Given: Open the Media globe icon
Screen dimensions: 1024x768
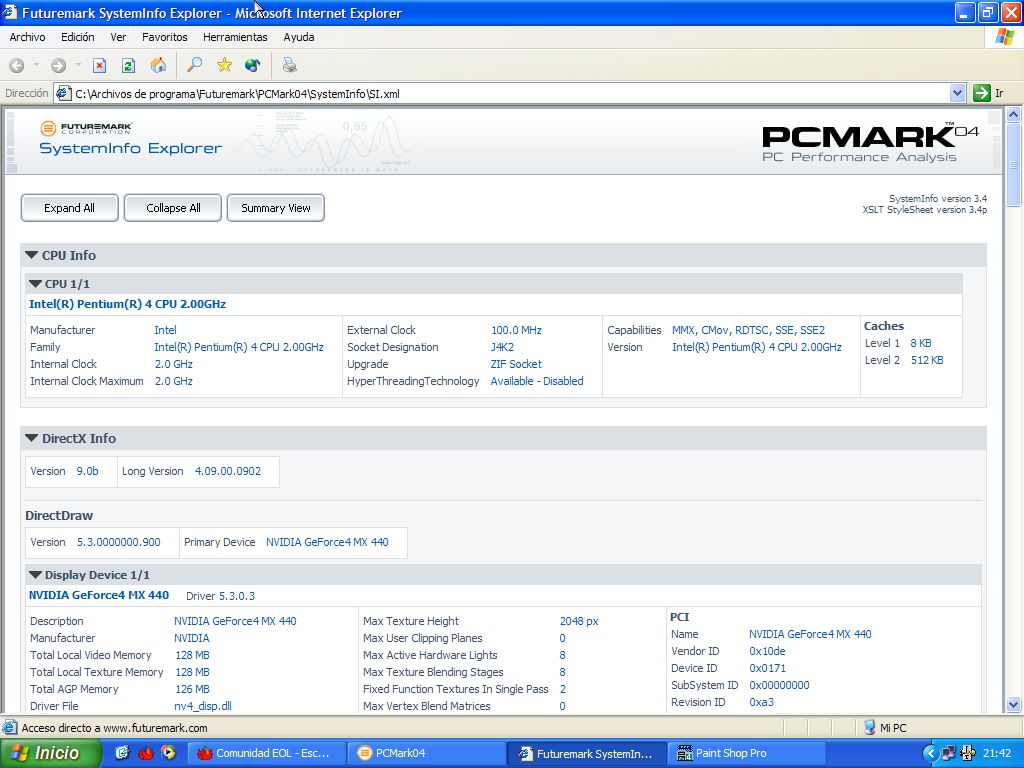Looking at the screenshot, I should 253,65.
